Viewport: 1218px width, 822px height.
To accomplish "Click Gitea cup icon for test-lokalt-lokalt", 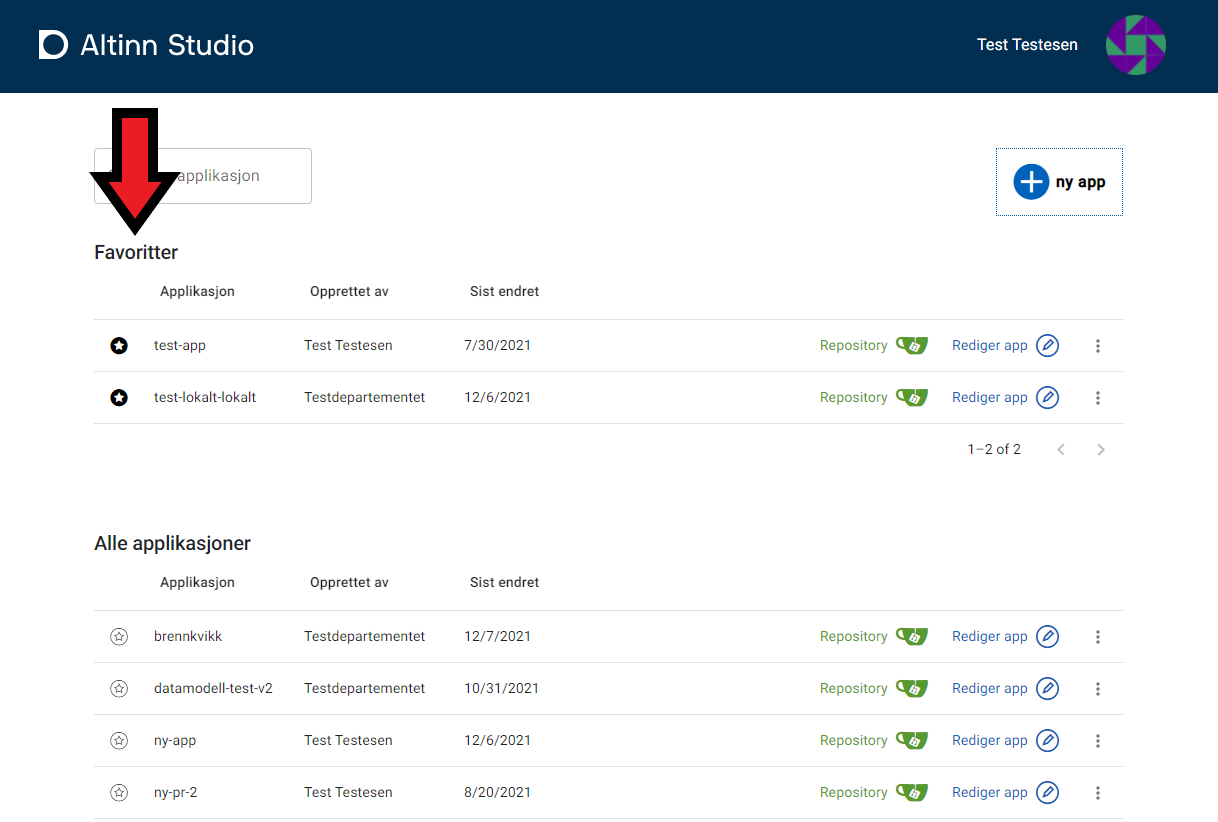I will (911, 397).
